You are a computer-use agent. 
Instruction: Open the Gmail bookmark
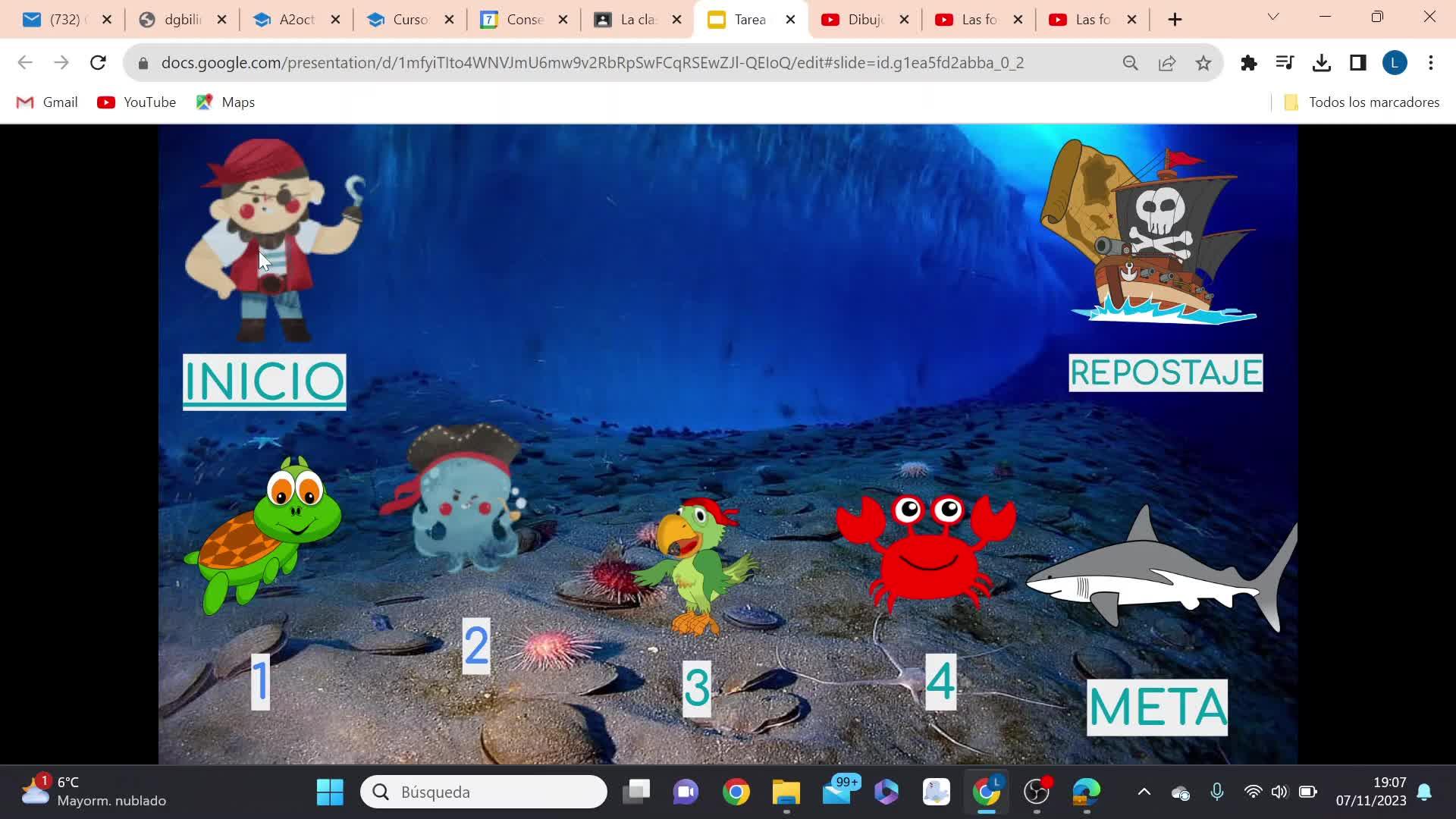[x=47, y=102]
